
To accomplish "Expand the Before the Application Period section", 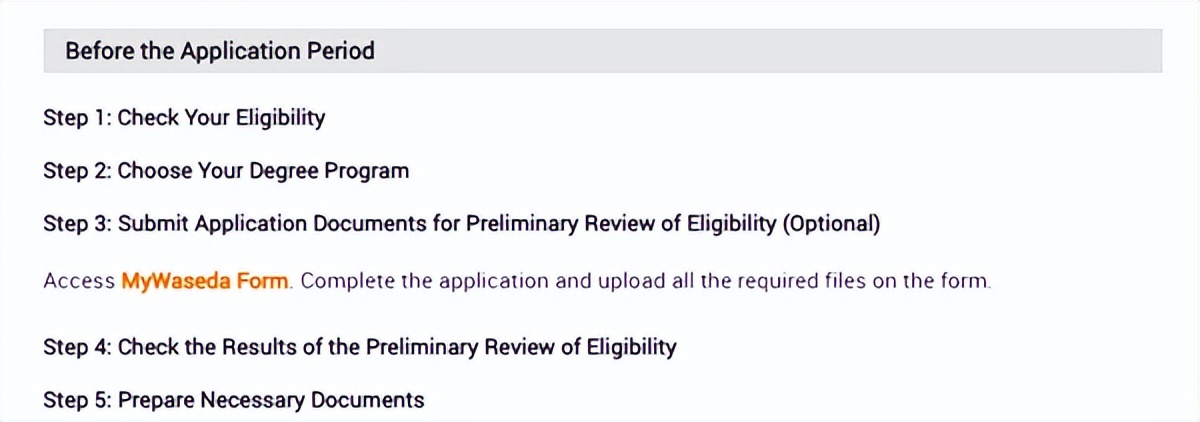I will pos(220,51).
